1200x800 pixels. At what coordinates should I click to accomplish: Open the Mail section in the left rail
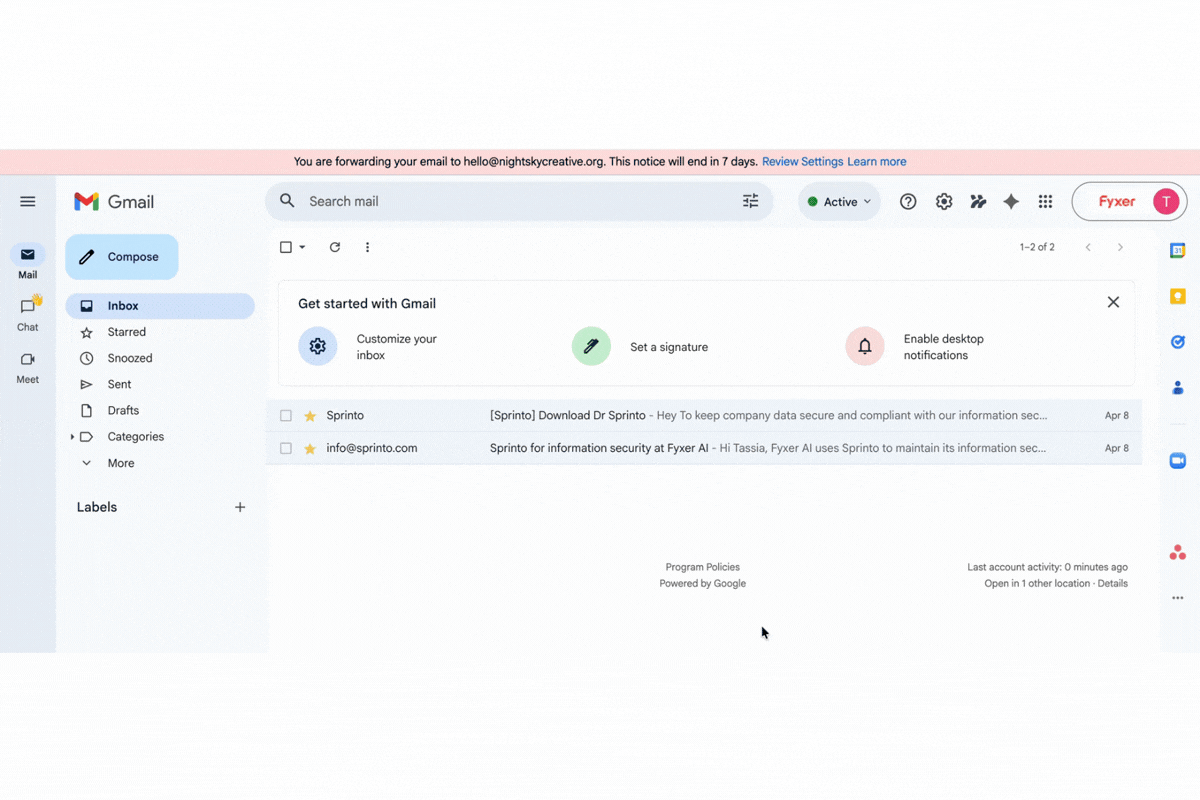pyautogui.click(x=28, y=262)
